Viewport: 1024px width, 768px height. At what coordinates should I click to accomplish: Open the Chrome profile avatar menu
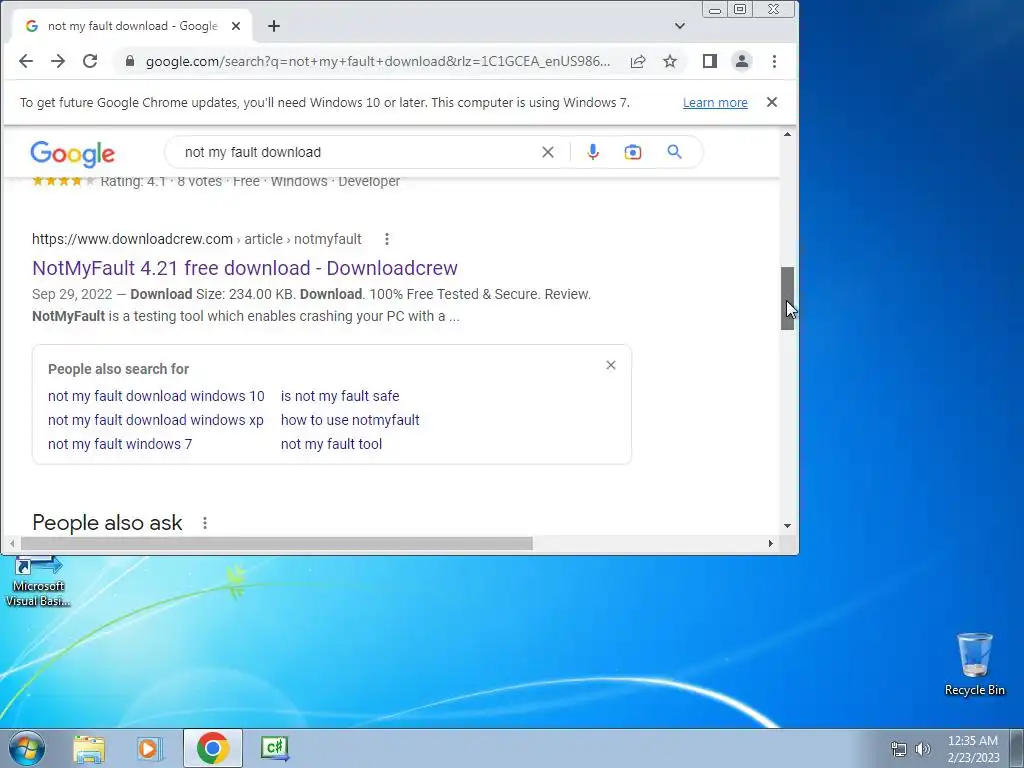[742, 61]
